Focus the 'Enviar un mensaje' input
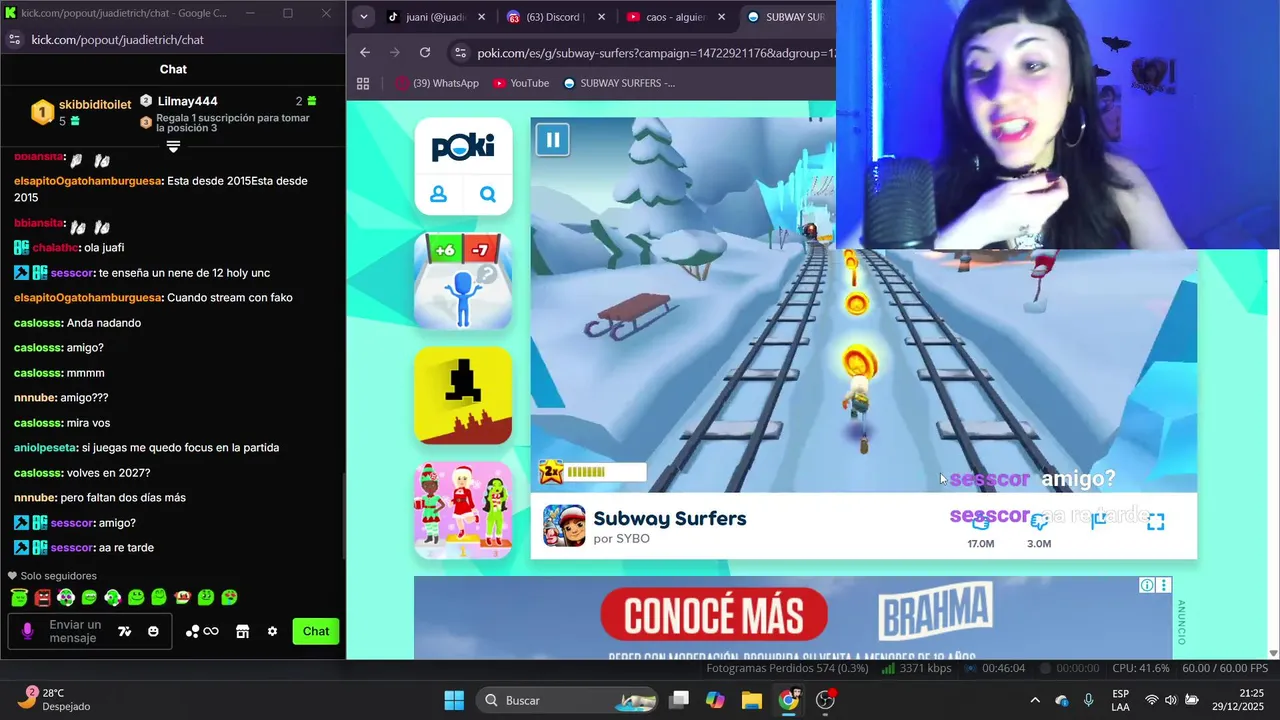This screenshot has width=1280, height=720. 75,631
